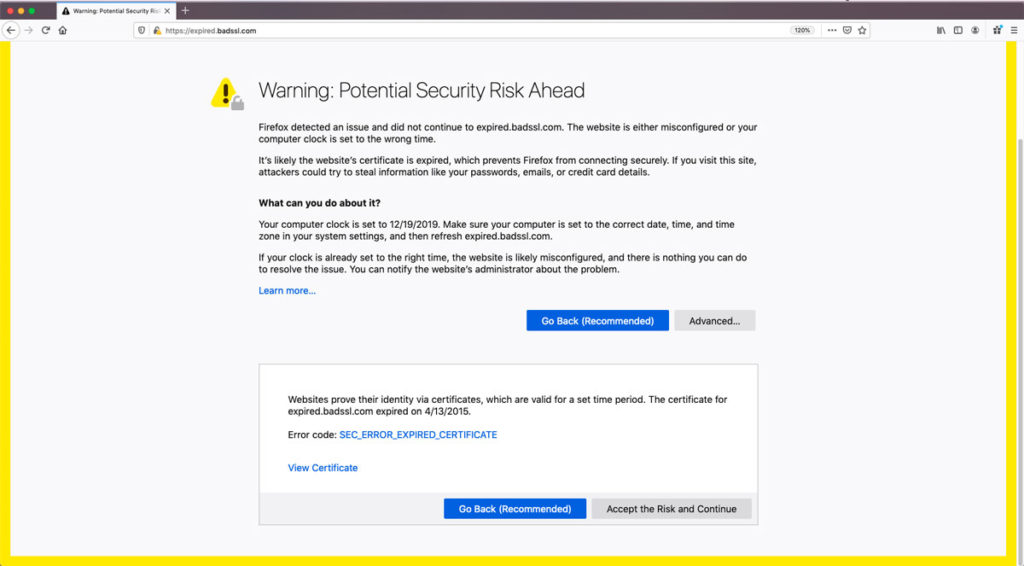Select the Warning: Potential Security Risk tab
Viewport: 1024px width, 566px height.
pyautogui.click(x=116, y=11)
